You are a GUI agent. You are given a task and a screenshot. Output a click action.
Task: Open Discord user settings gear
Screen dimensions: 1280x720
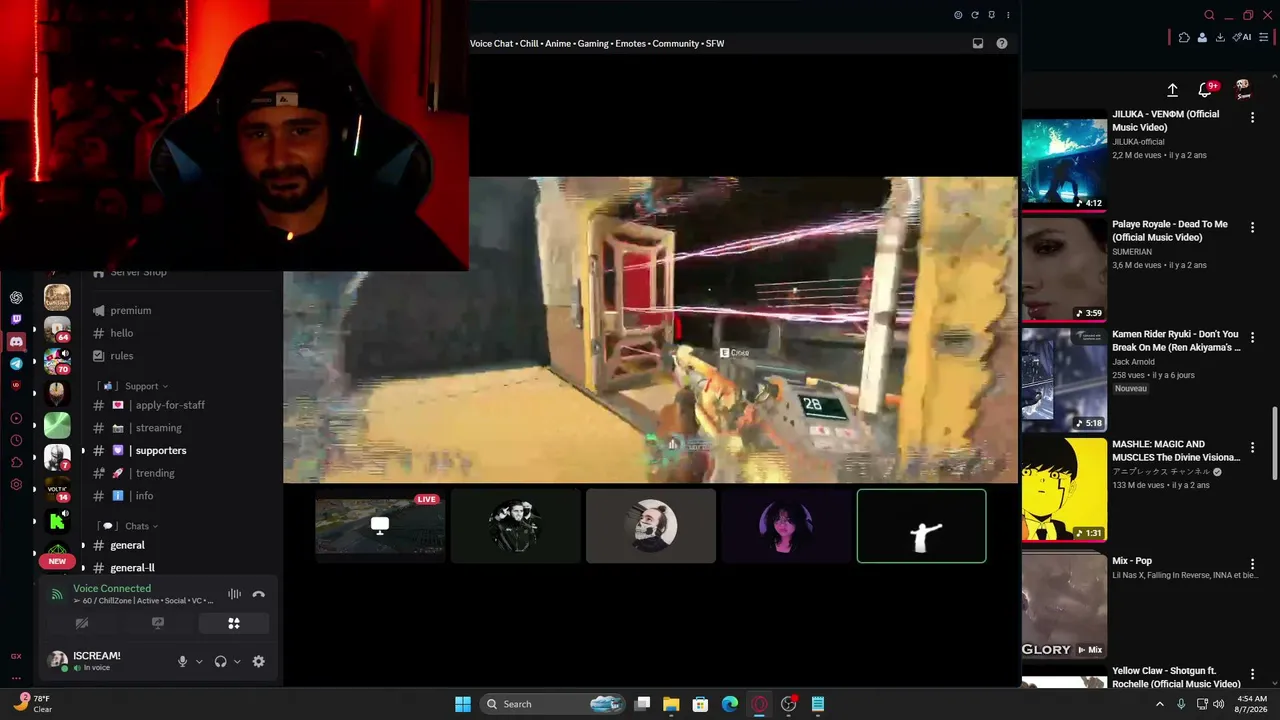(259, 661)
